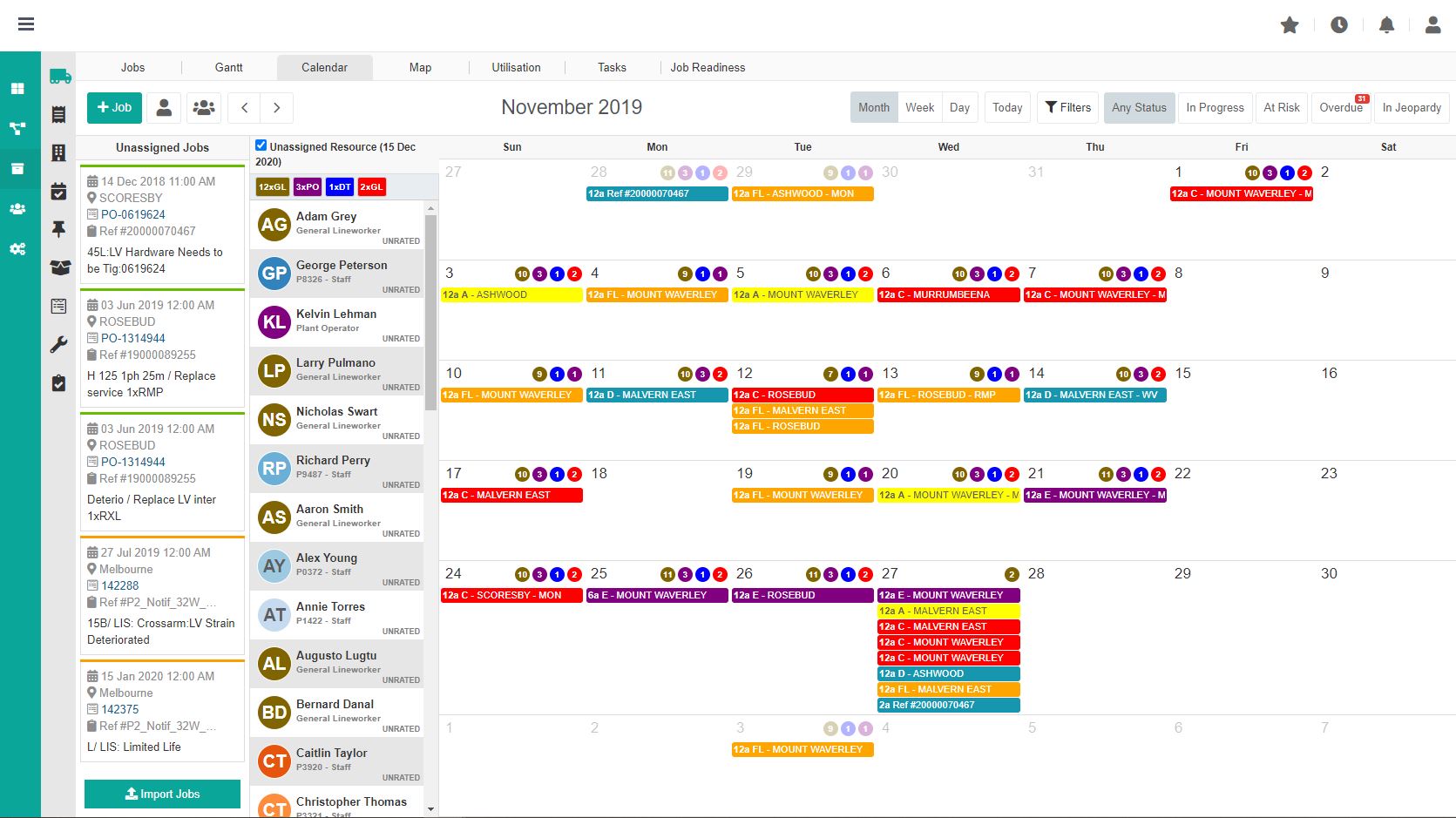Select the list document icon in grey sidebar
Viewport: 1456px width, 818px height.
58,114
